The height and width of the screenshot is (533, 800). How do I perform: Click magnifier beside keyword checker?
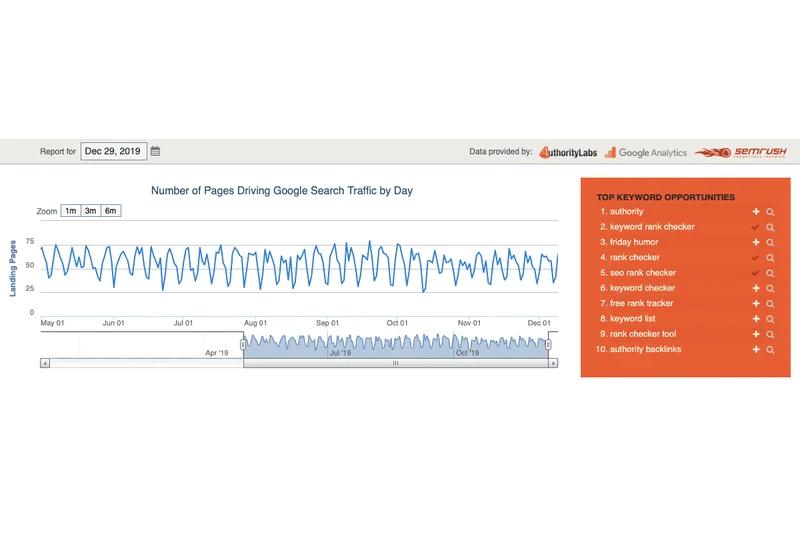(770, 289)
